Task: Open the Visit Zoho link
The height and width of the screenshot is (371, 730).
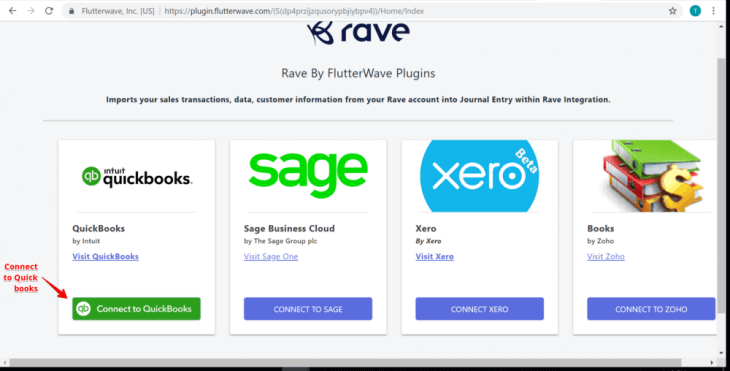Action: (606, 256)
